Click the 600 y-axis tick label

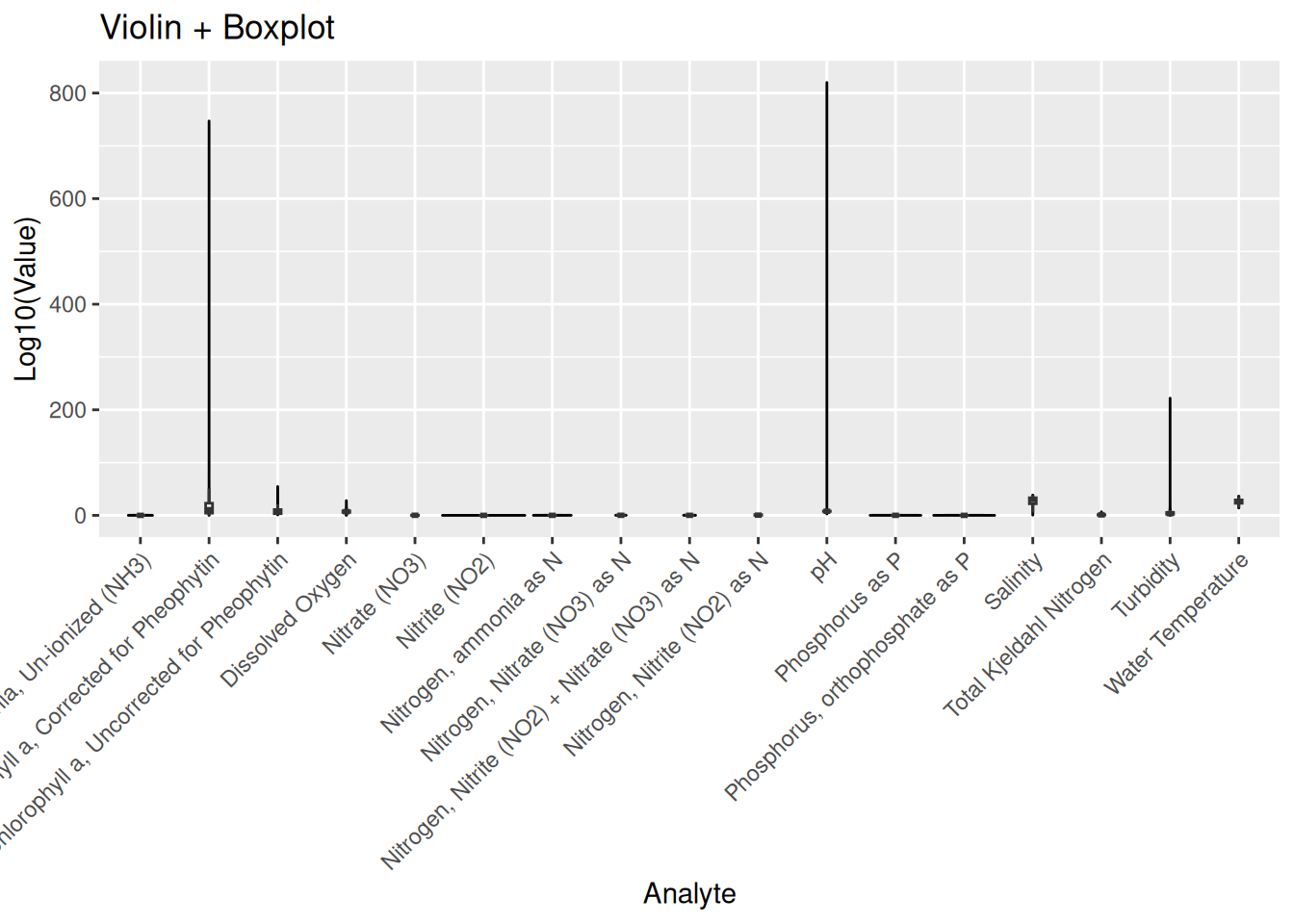pyautogui.click(x=67, y=199)
